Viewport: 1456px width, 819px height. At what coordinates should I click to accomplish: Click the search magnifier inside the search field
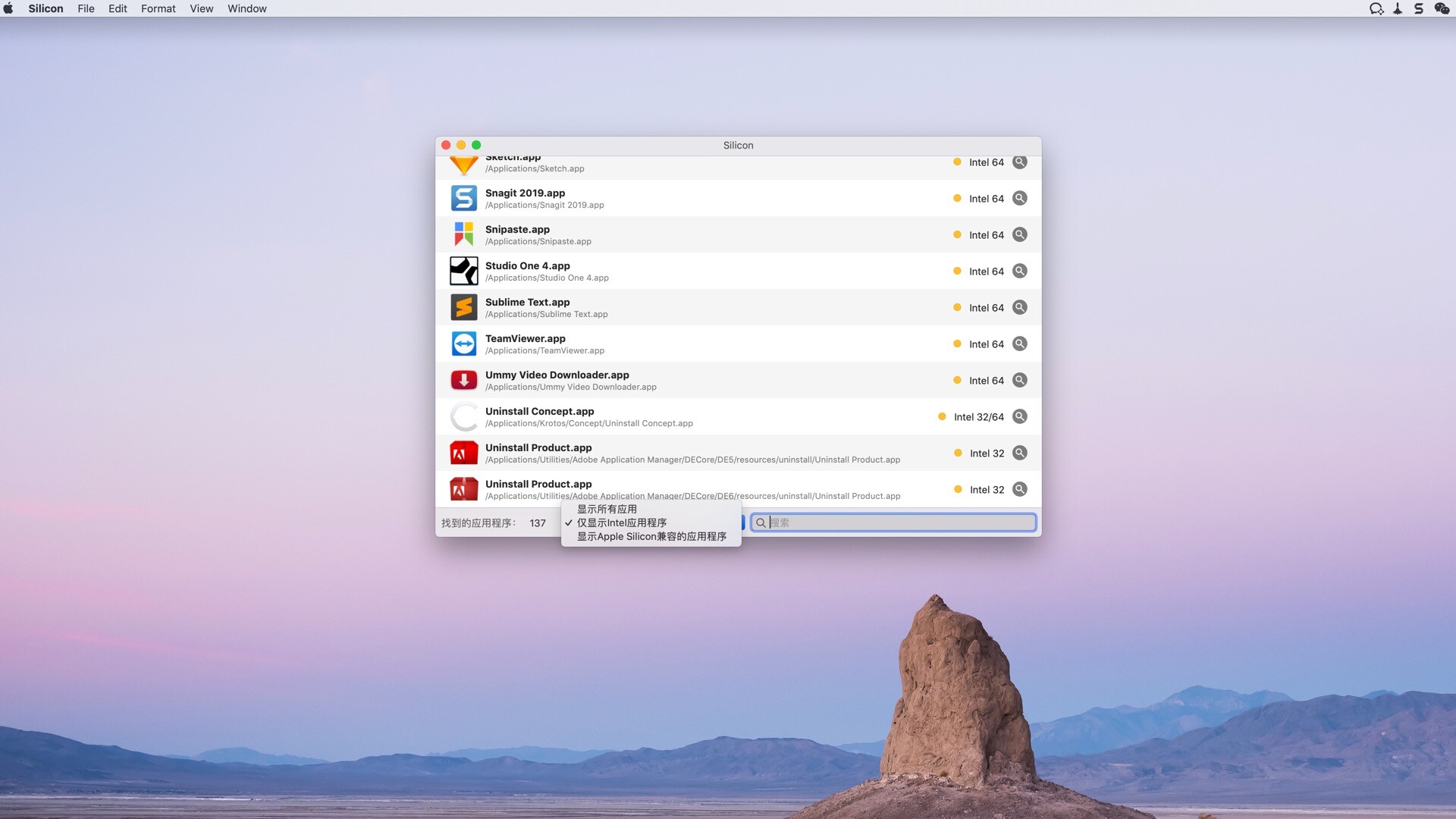click(x=761, y=522)
